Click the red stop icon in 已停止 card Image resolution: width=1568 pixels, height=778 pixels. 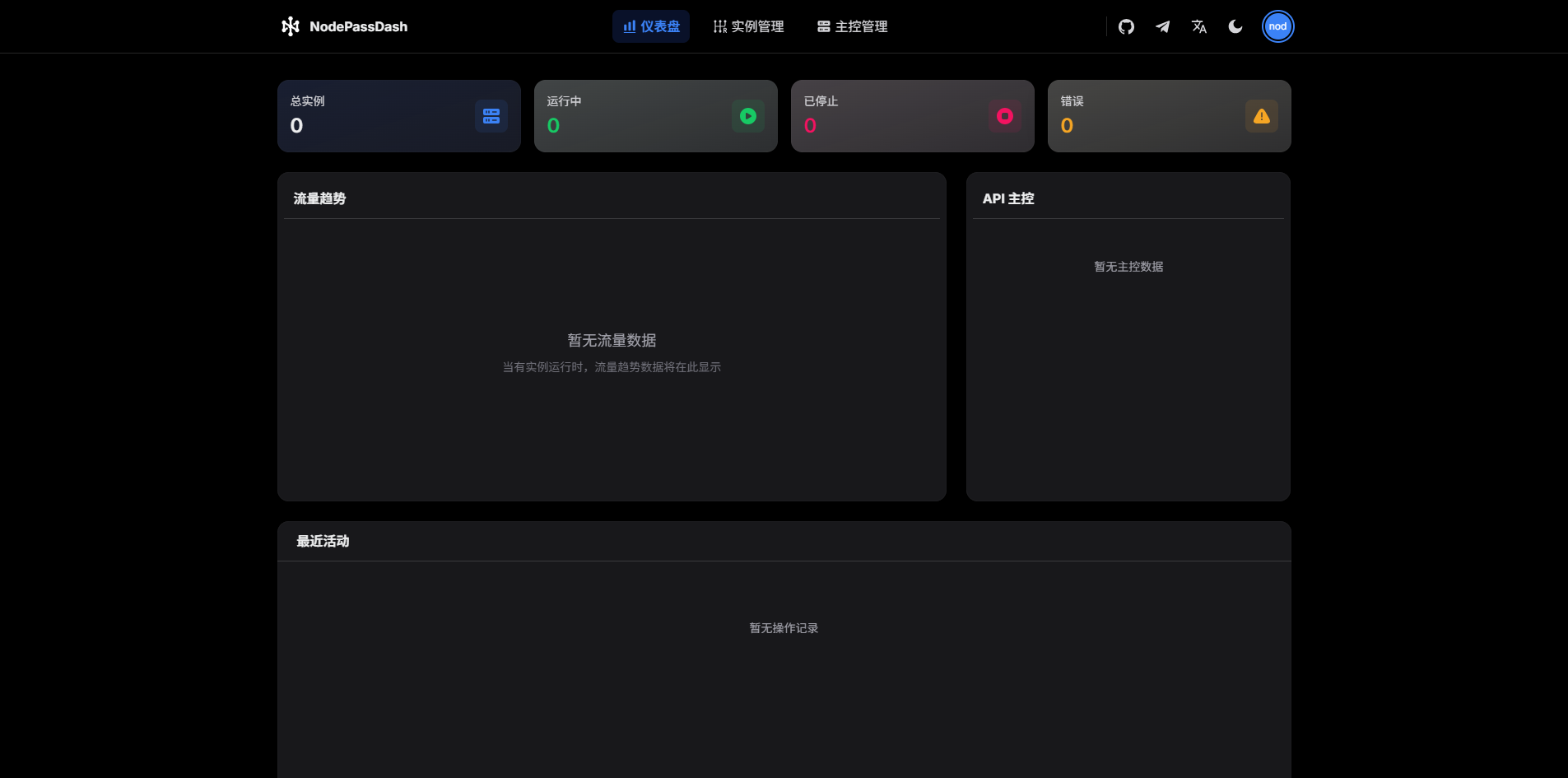tap(1005, 116)
